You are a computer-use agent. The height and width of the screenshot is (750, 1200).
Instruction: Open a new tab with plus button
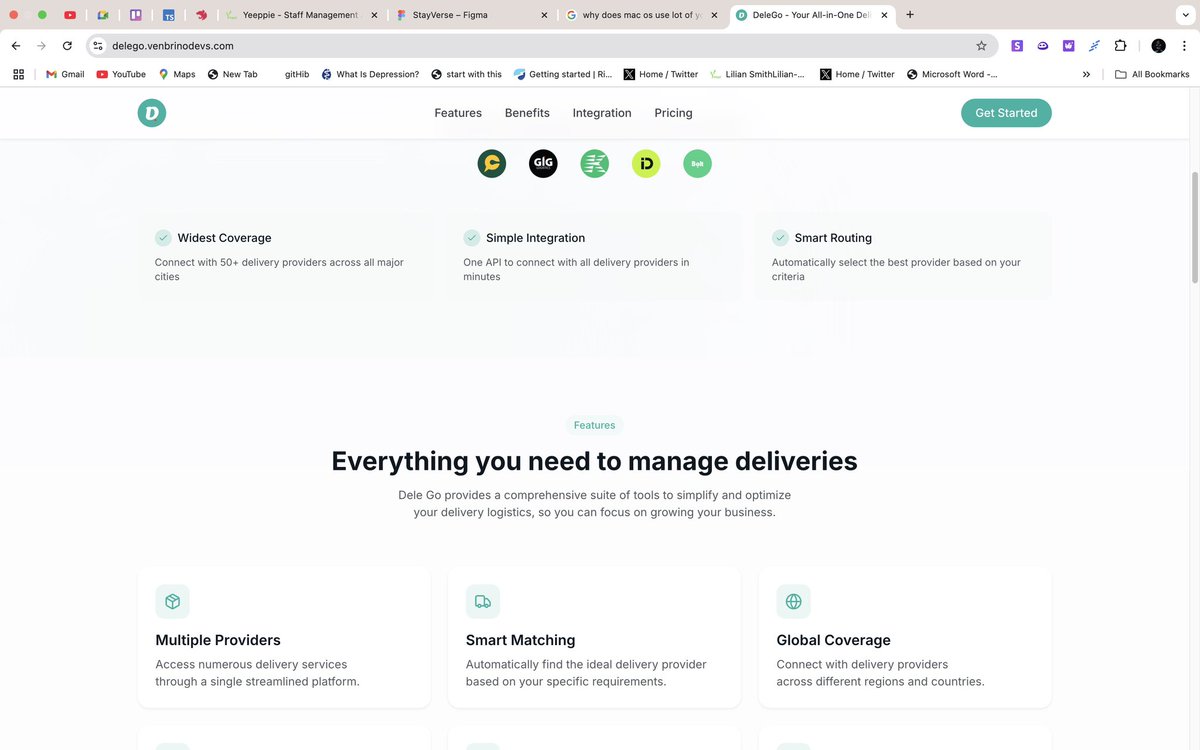click(x=910, y=15)
